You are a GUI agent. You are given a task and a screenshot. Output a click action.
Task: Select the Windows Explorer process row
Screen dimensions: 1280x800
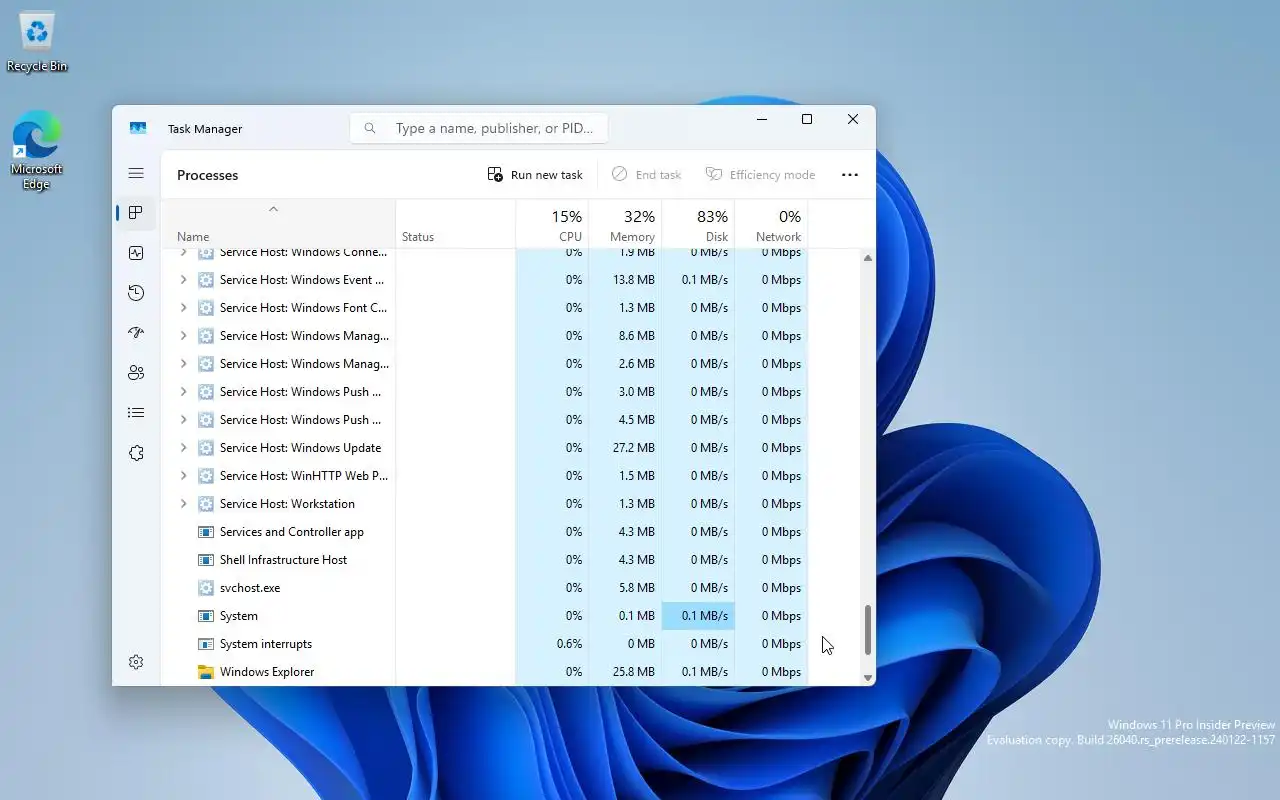(x=485, y=672)
